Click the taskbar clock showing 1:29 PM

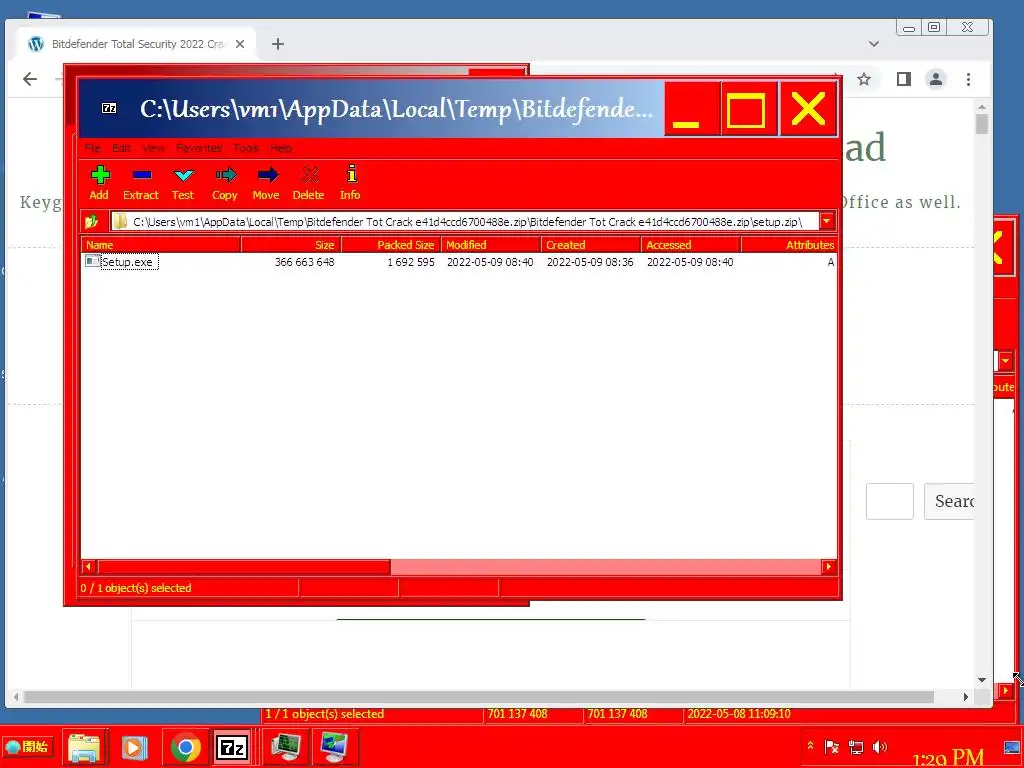pos(948,758)
